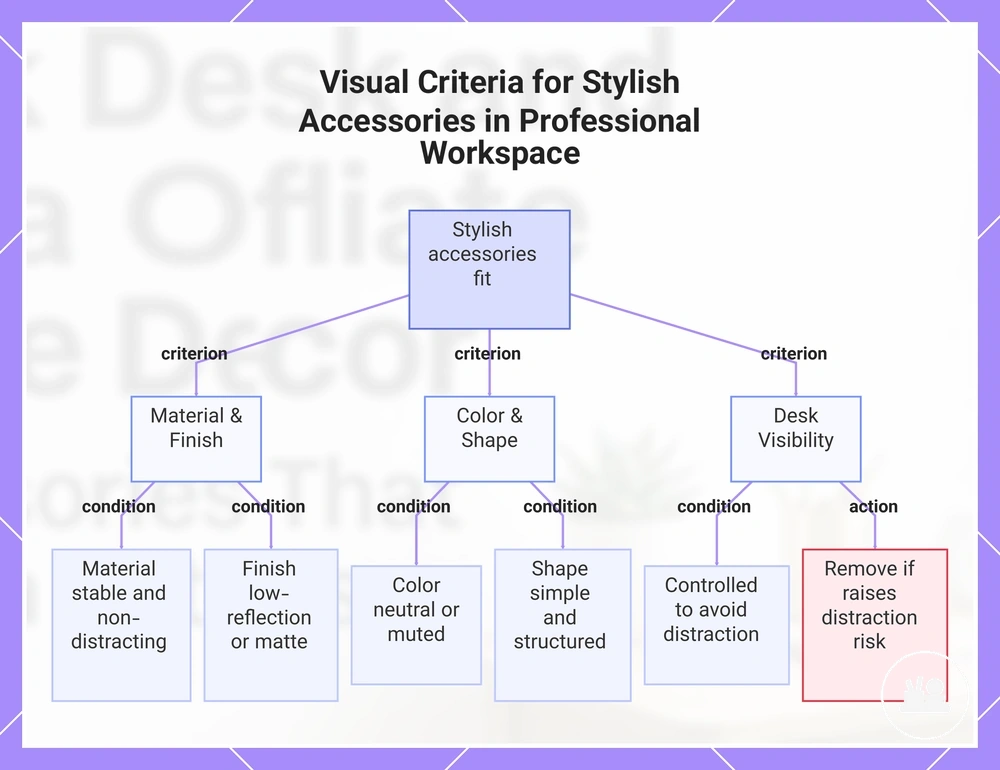Click the diagram title 'Visual Criteria for Stylish Accessories'
Viewport: 1000px width, 770px height.
(499, 117)
